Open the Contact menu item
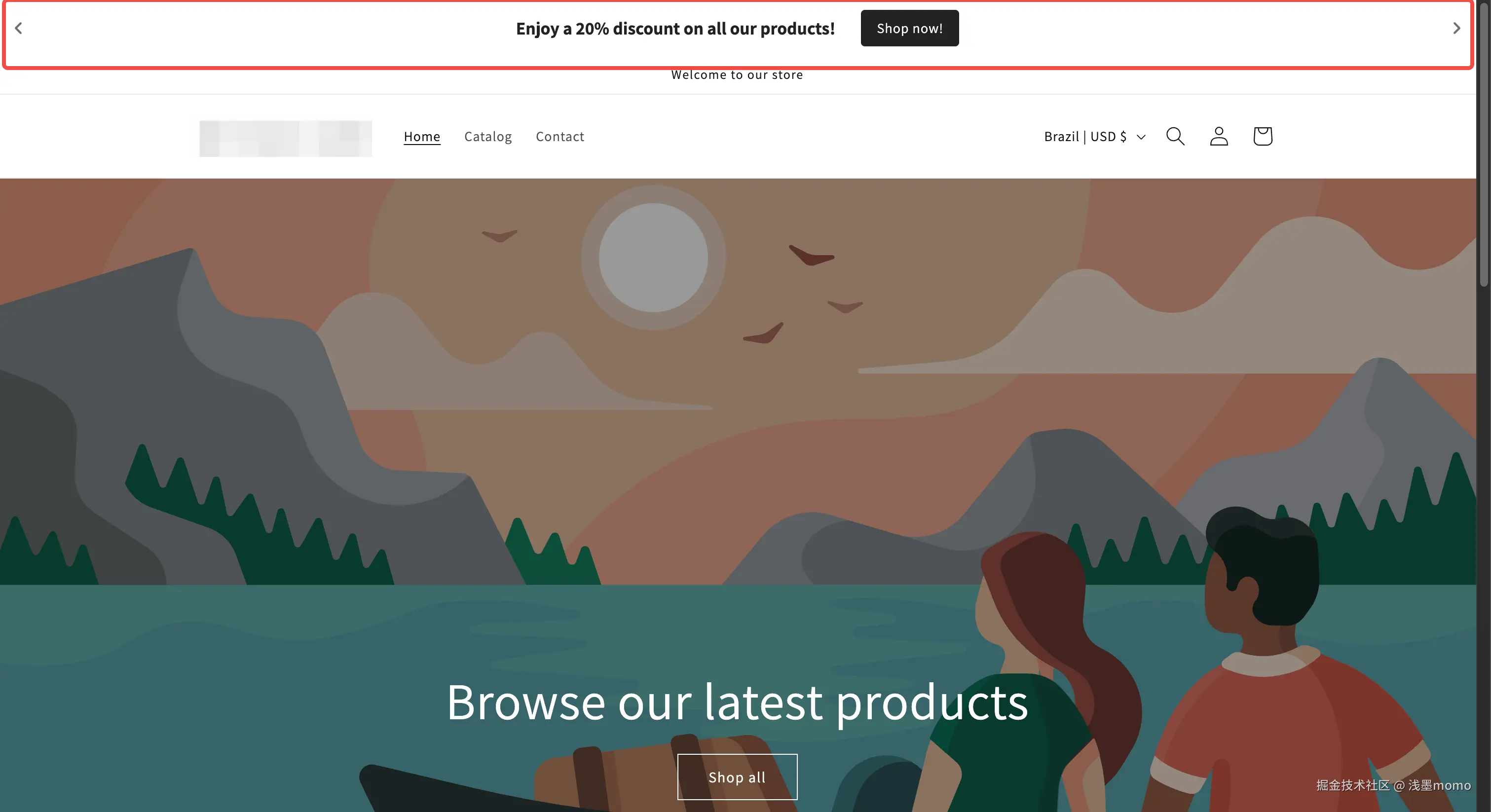1491x812 pixels. pyautogui.click(x=559, y=137)
